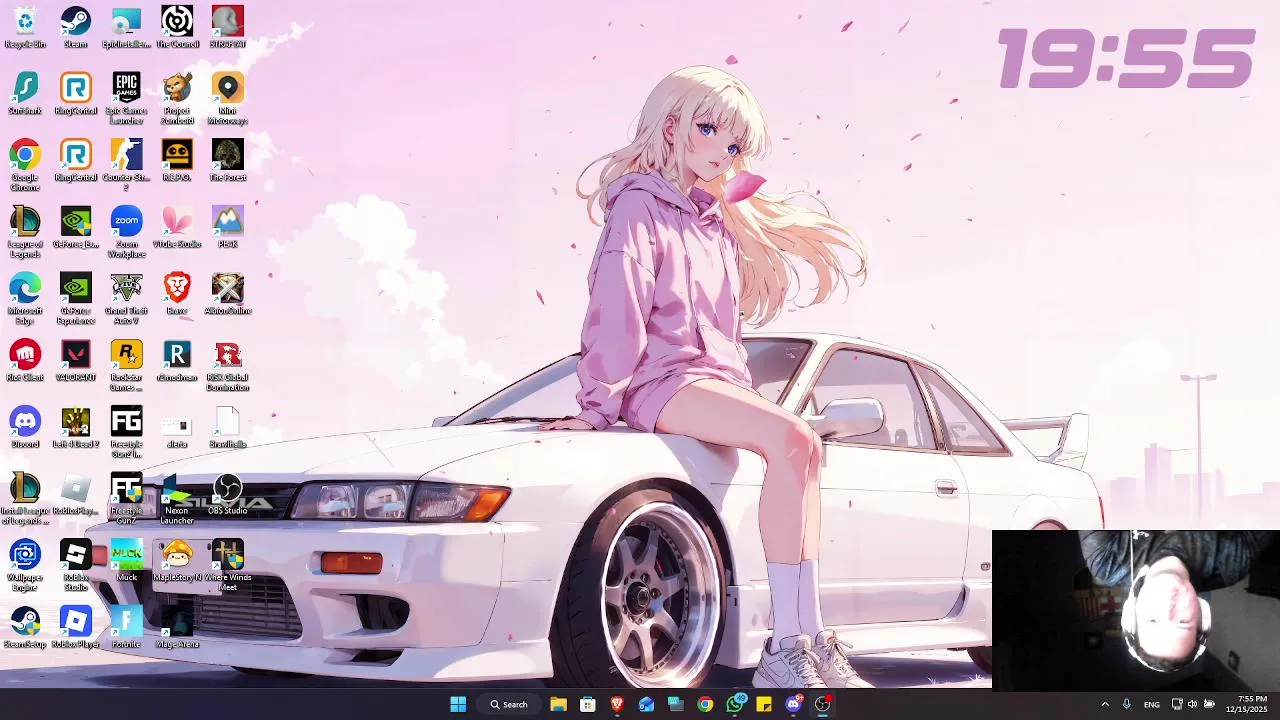
Task: Open Where Winds Meet desktop shortcut
Action: point(228,566)
